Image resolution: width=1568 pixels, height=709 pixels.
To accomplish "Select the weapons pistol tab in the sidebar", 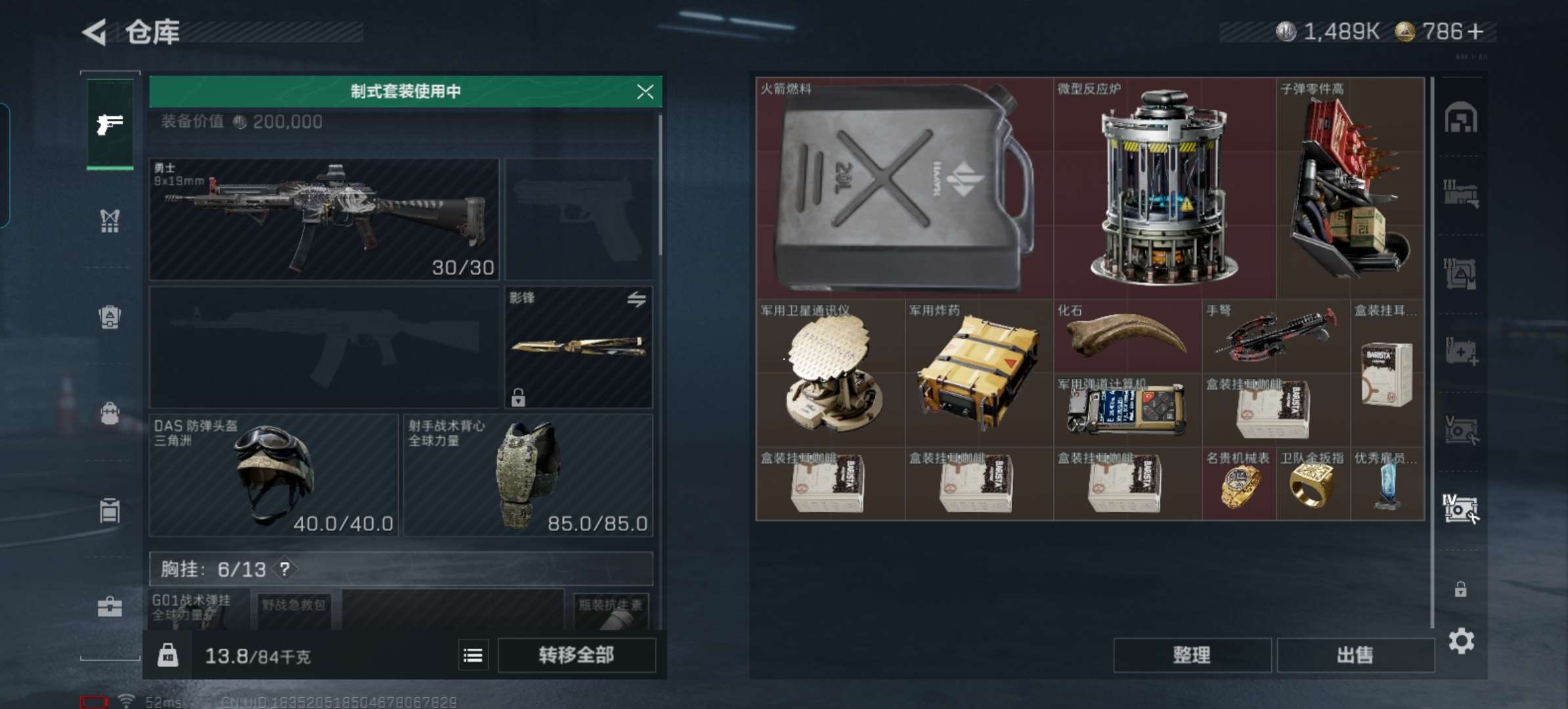I will tap(110, 124).
